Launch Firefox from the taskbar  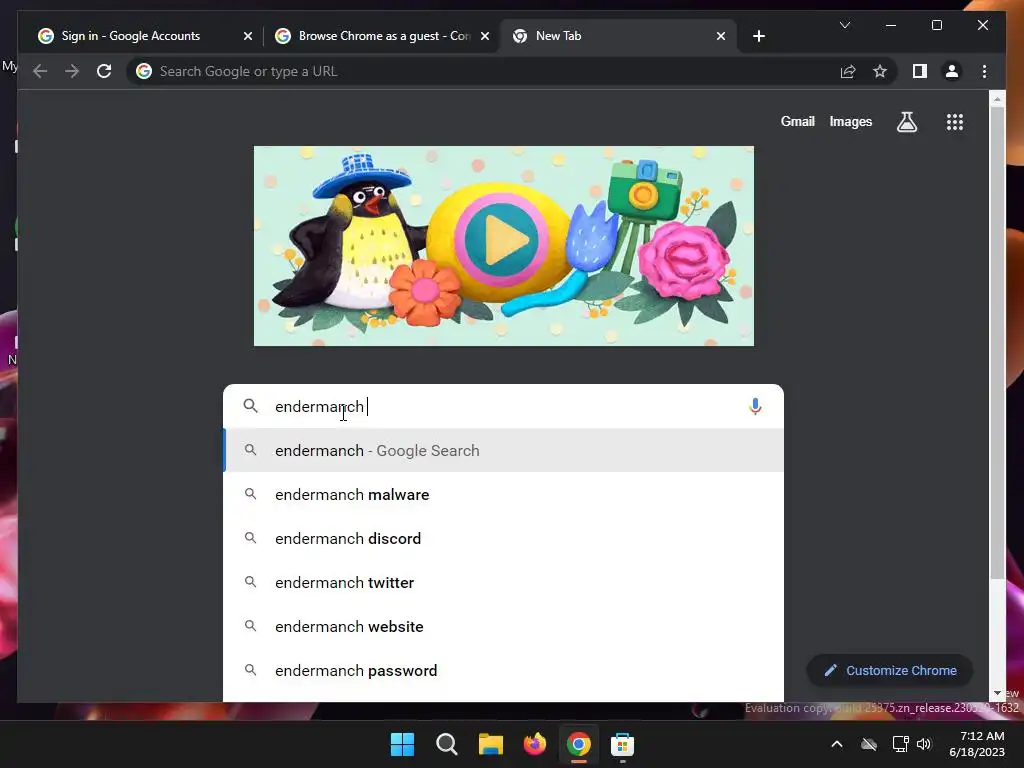coord(534,744)
